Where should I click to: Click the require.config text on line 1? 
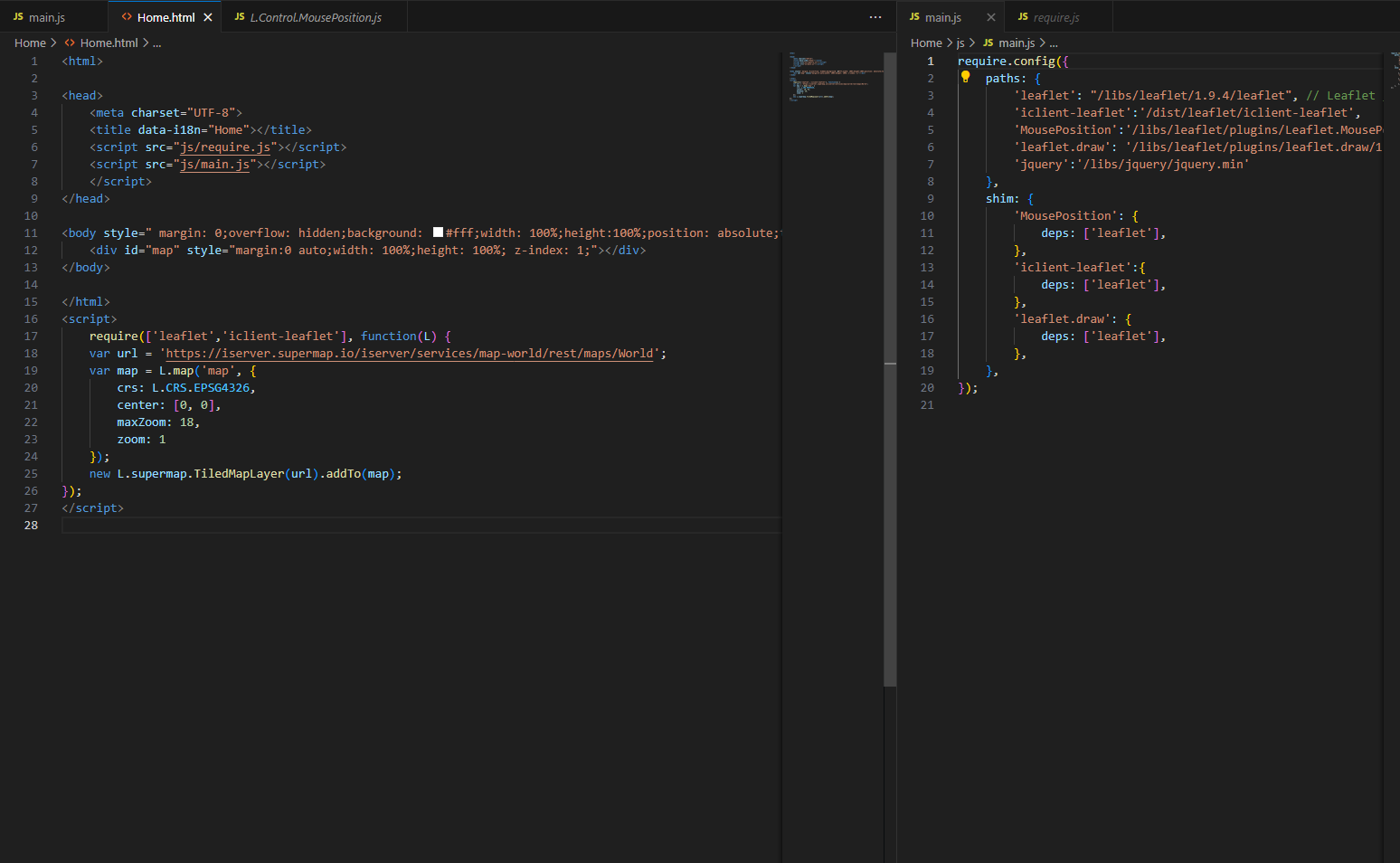coord(1007,61)
